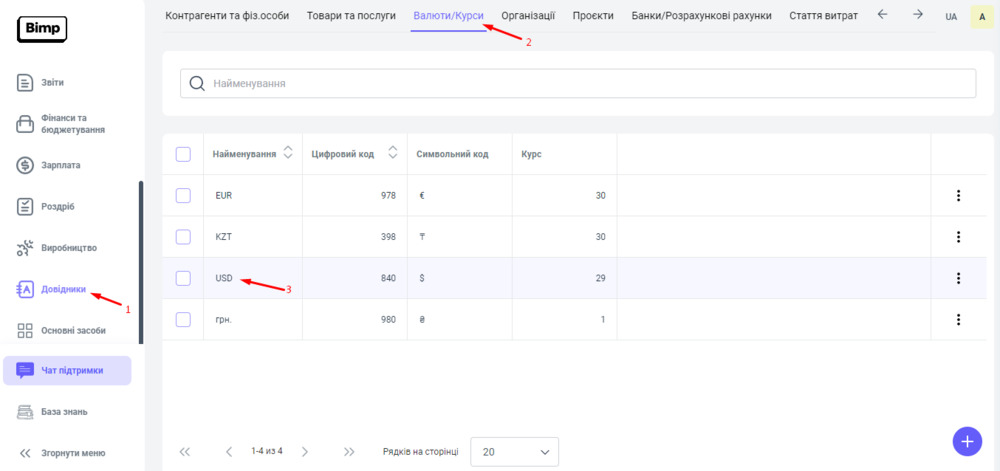Open the three-dot menu for the EUR row

click(x=958, y=196)
